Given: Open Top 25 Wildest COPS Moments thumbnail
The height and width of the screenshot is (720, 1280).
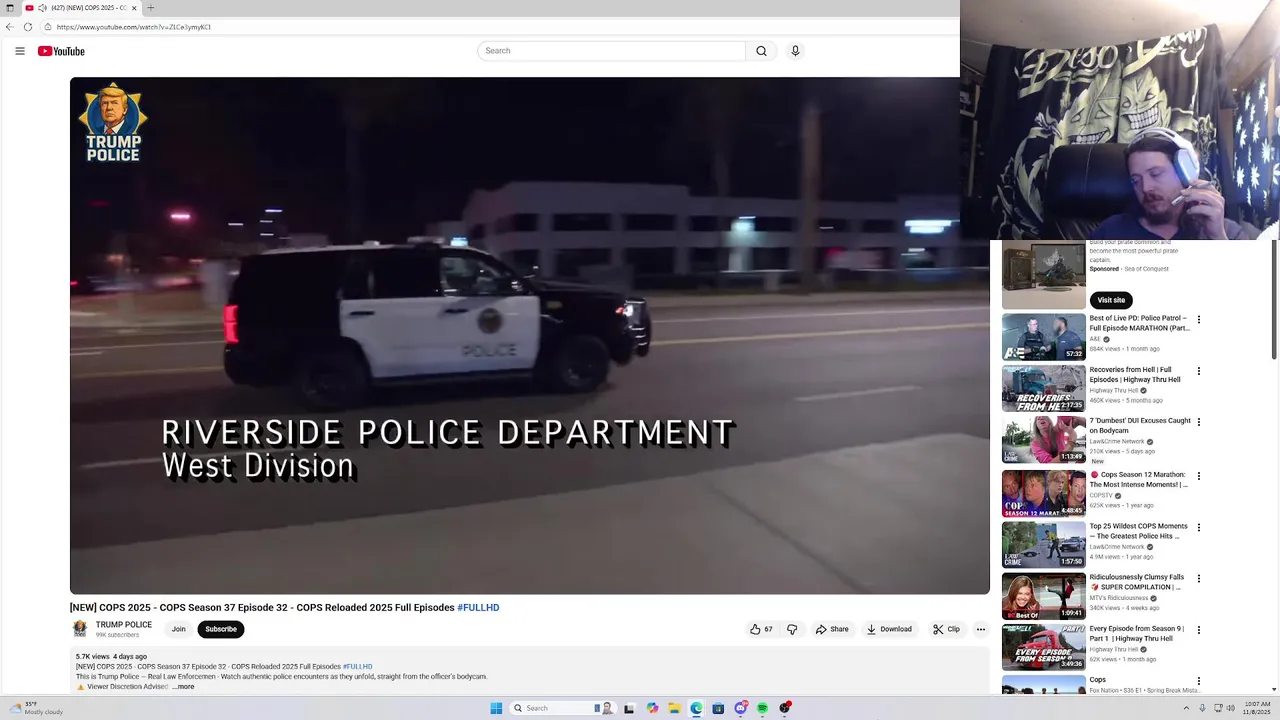Looking at the screenshot, I should (x=1044, y=545).
